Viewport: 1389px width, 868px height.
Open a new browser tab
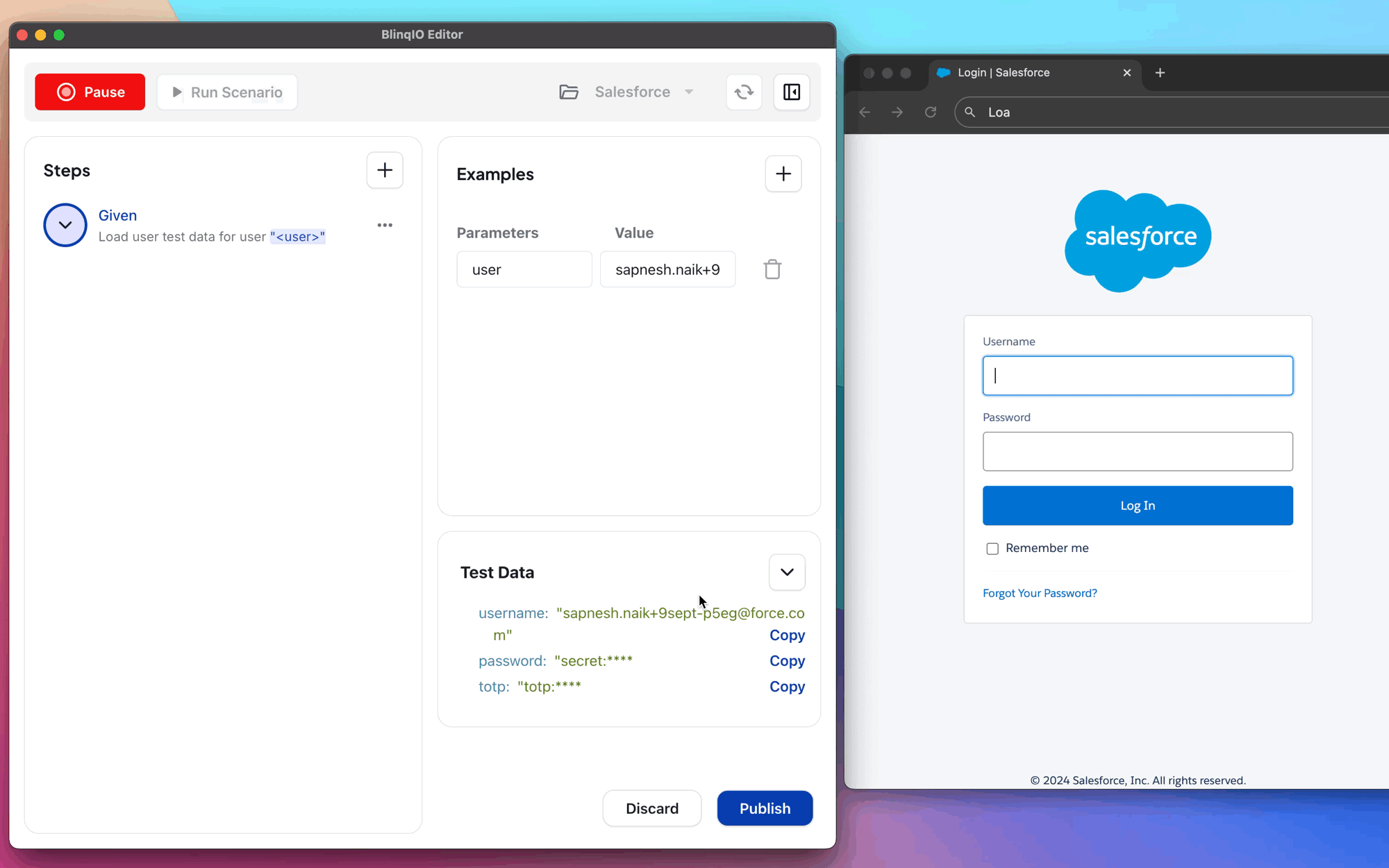point(1160,72)
